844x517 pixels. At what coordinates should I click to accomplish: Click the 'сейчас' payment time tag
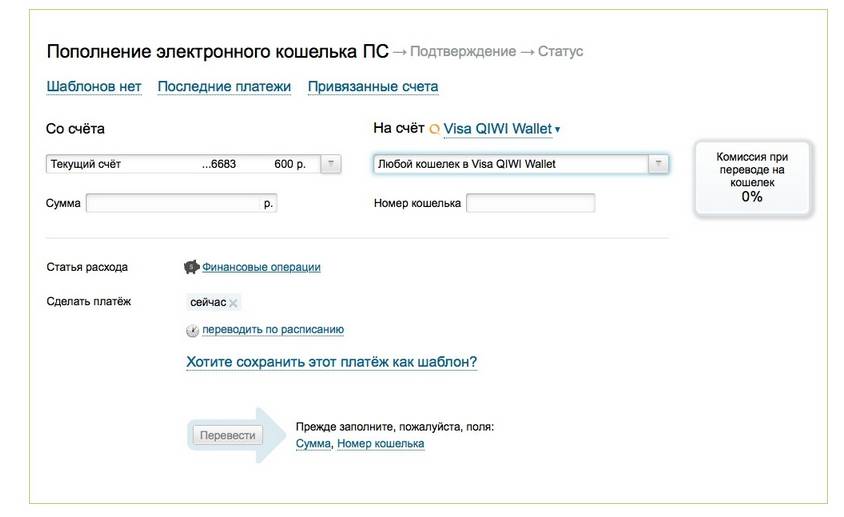[x=208, y=303]
